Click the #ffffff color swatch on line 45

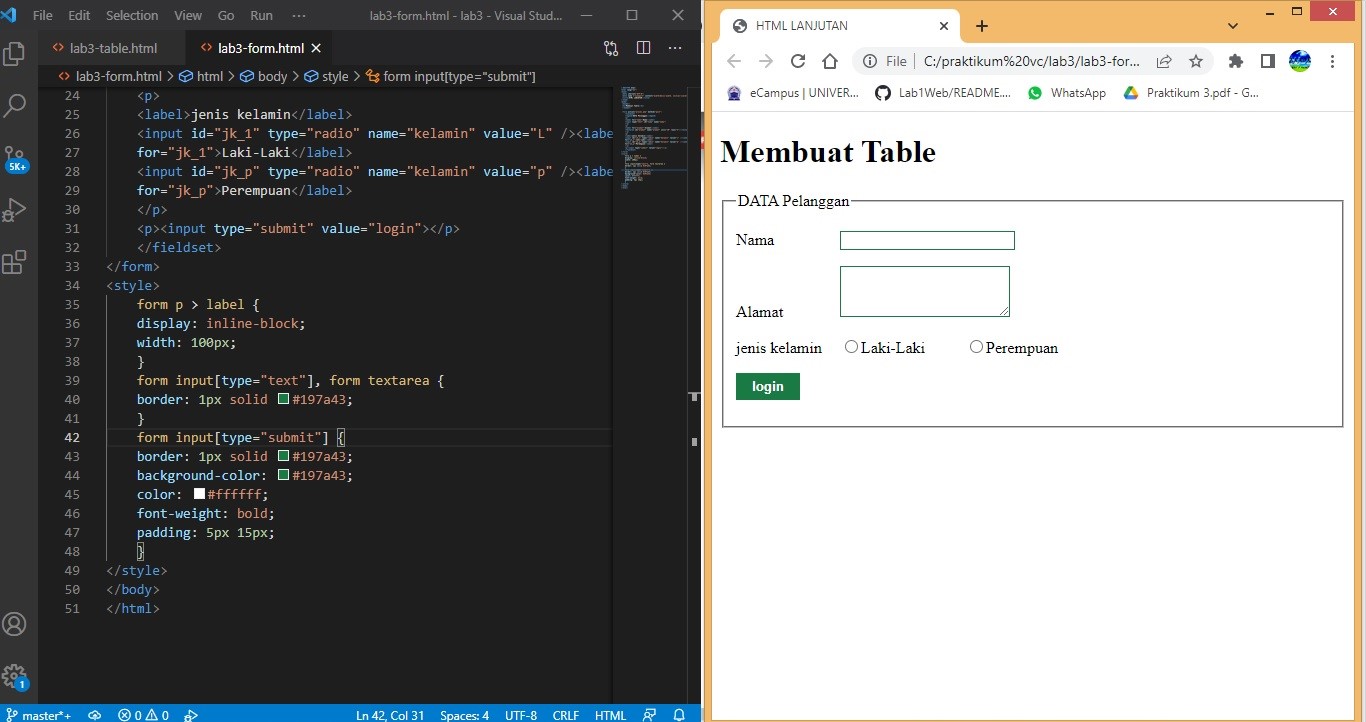pyautogui.click(x=199, y=494)
